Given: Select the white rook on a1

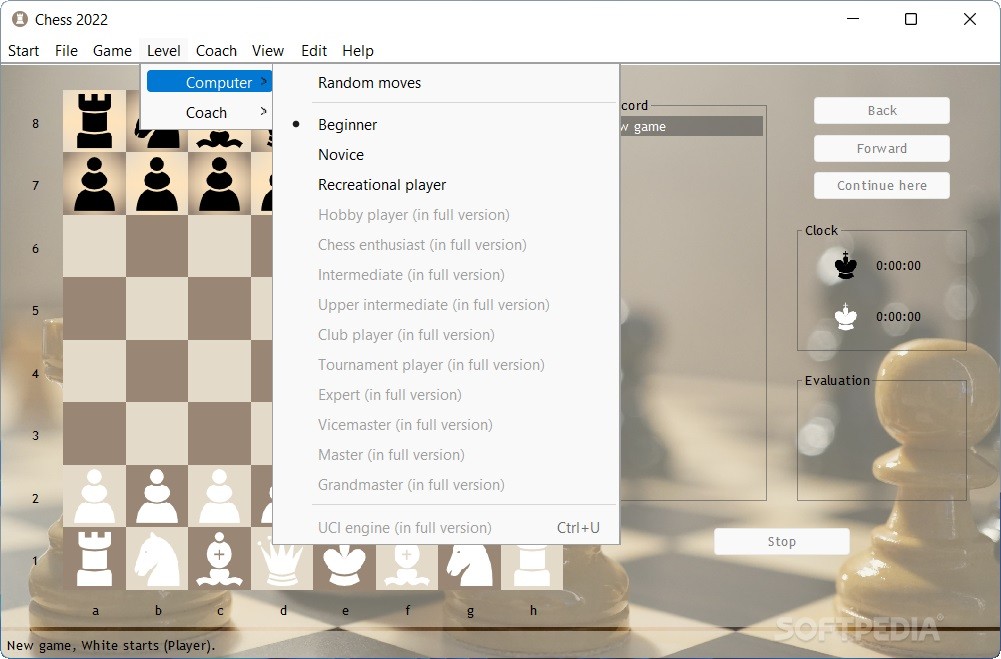Looking at the screenshot, I should [94, 559].
